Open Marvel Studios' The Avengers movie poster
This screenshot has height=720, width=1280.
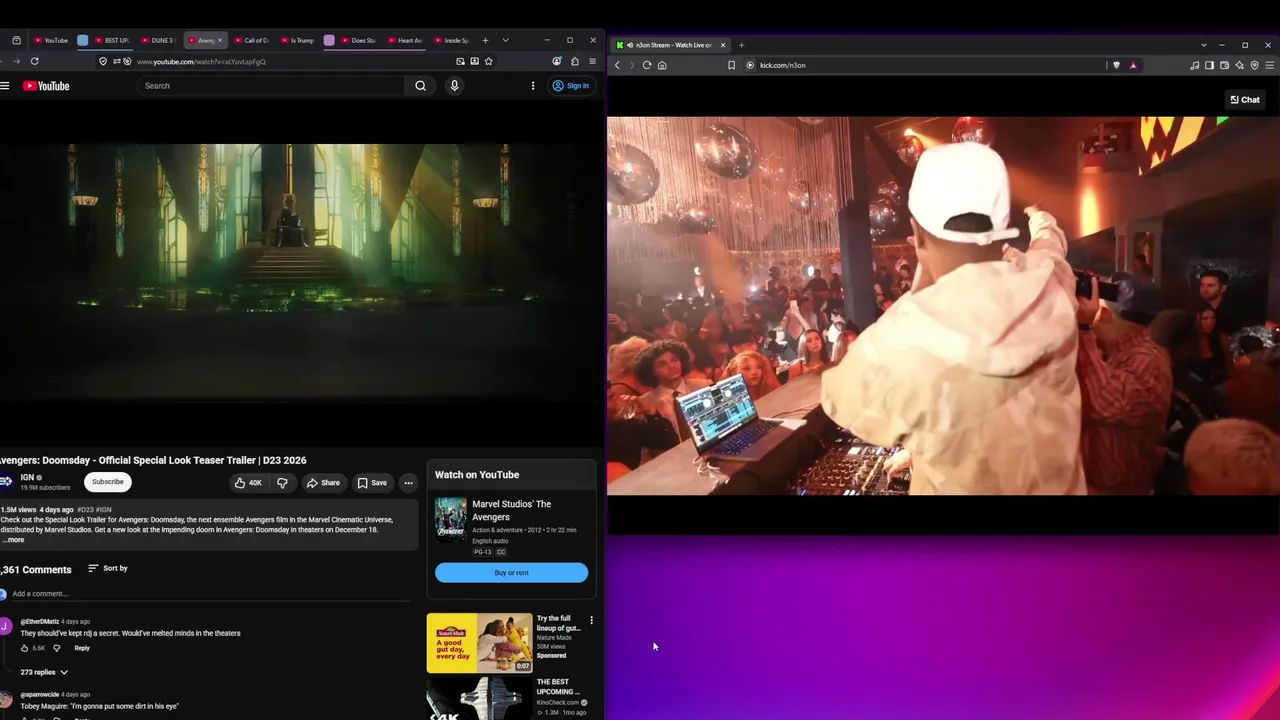[450, 520]
